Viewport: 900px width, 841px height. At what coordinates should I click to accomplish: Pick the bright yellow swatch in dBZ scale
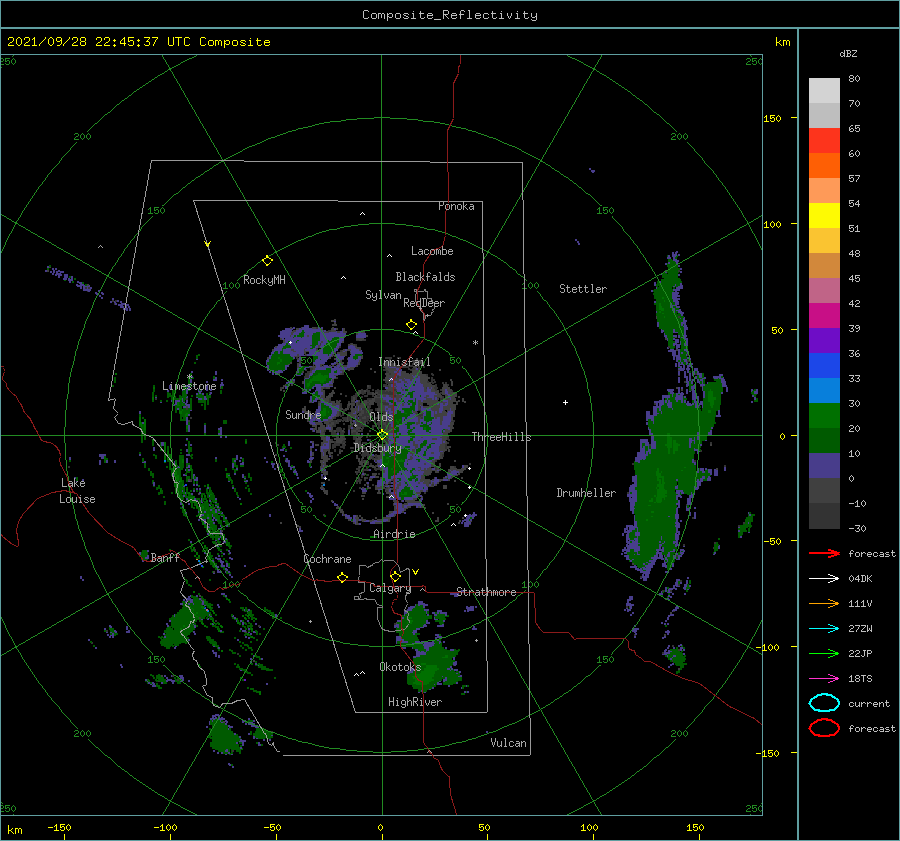pyautogui.click(x=824, y=215)
